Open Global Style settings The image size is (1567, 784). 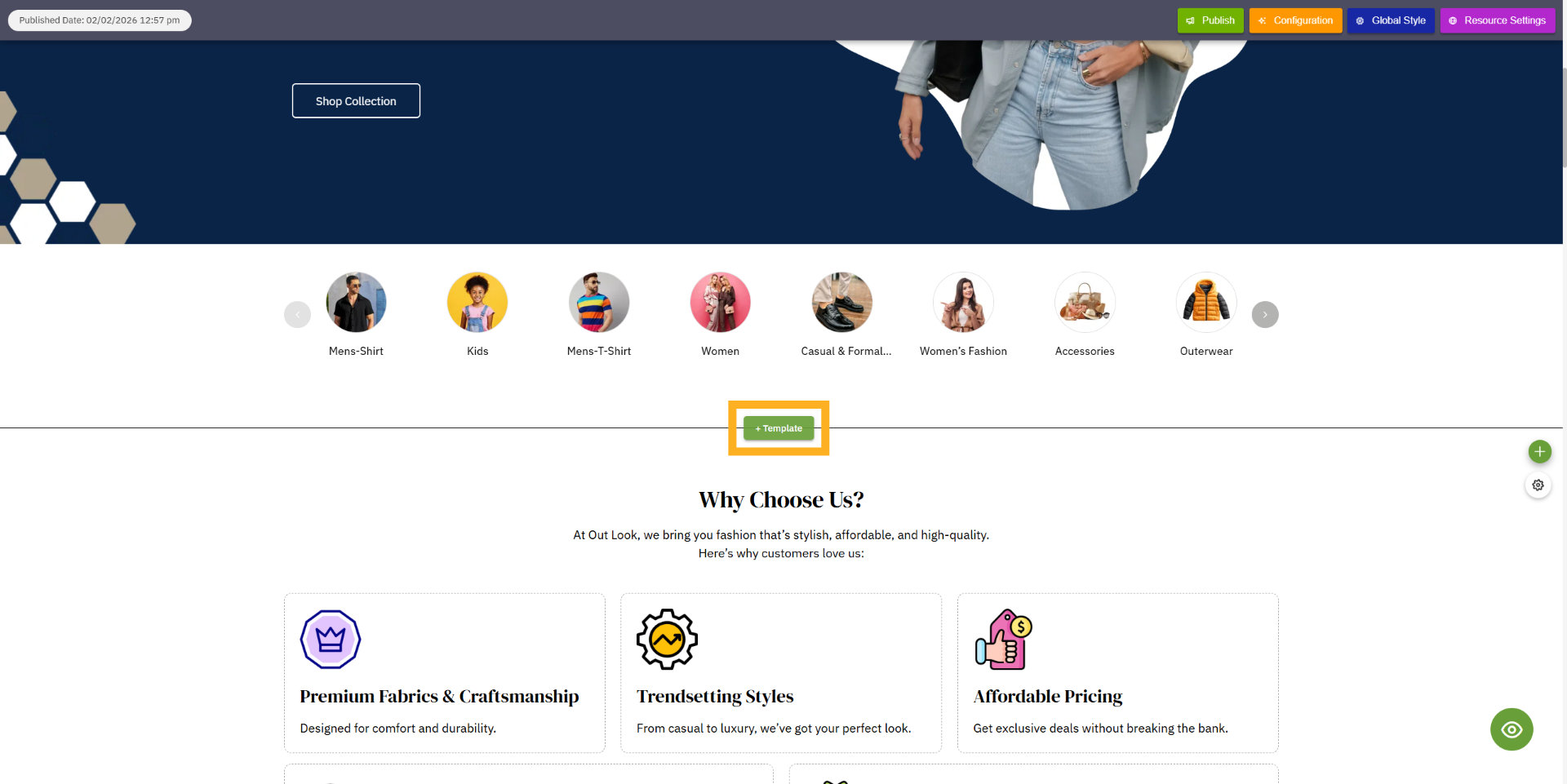pos(1391,20)
